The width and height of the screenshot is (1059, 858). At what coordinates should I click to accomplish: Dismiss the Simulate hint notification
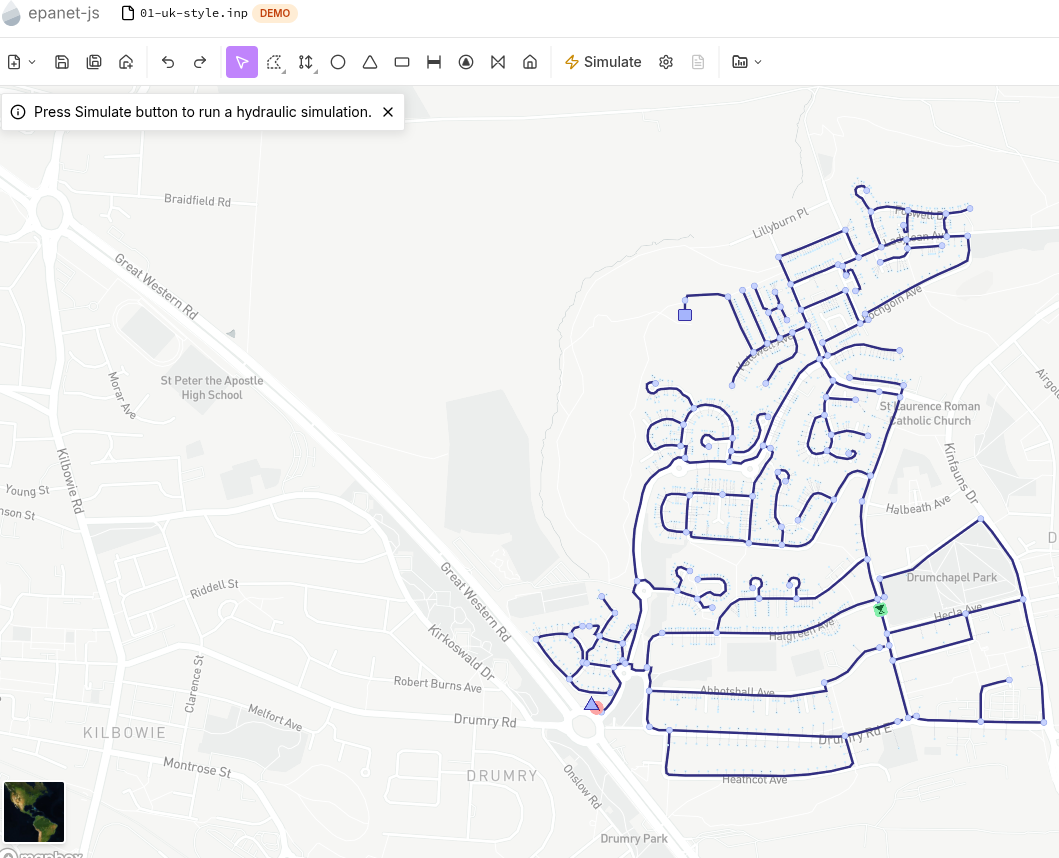(388, 112)
